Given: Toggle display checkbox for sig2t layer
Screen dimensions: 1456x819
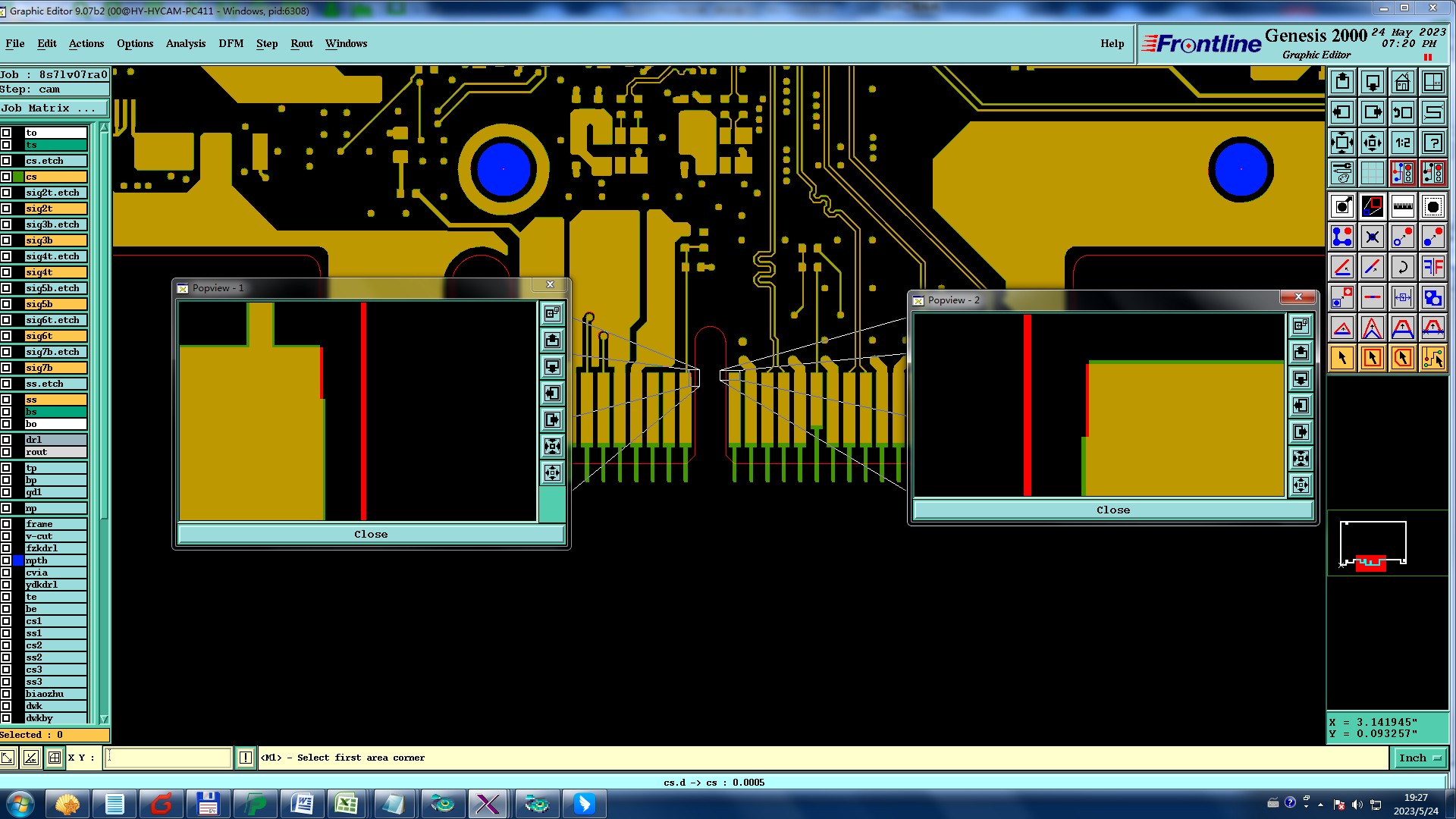Looking at the screenshot, I should (6, 209).
